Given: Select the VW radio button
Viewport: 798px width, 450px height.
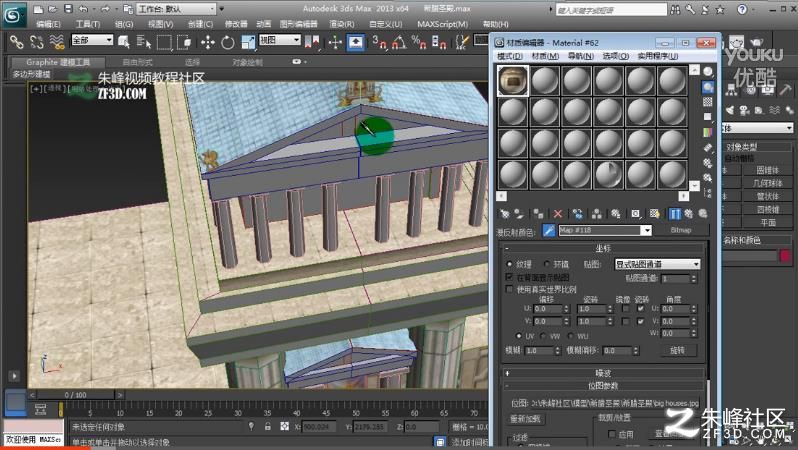Looking at the screenshot, I should (543, 336).
